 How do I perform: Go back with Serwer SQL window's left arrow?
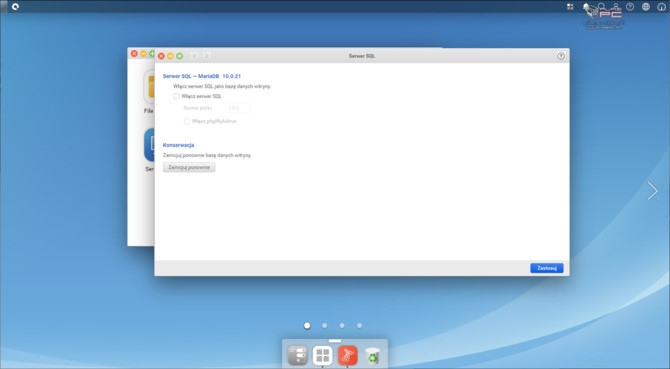(x=195, y=56)
